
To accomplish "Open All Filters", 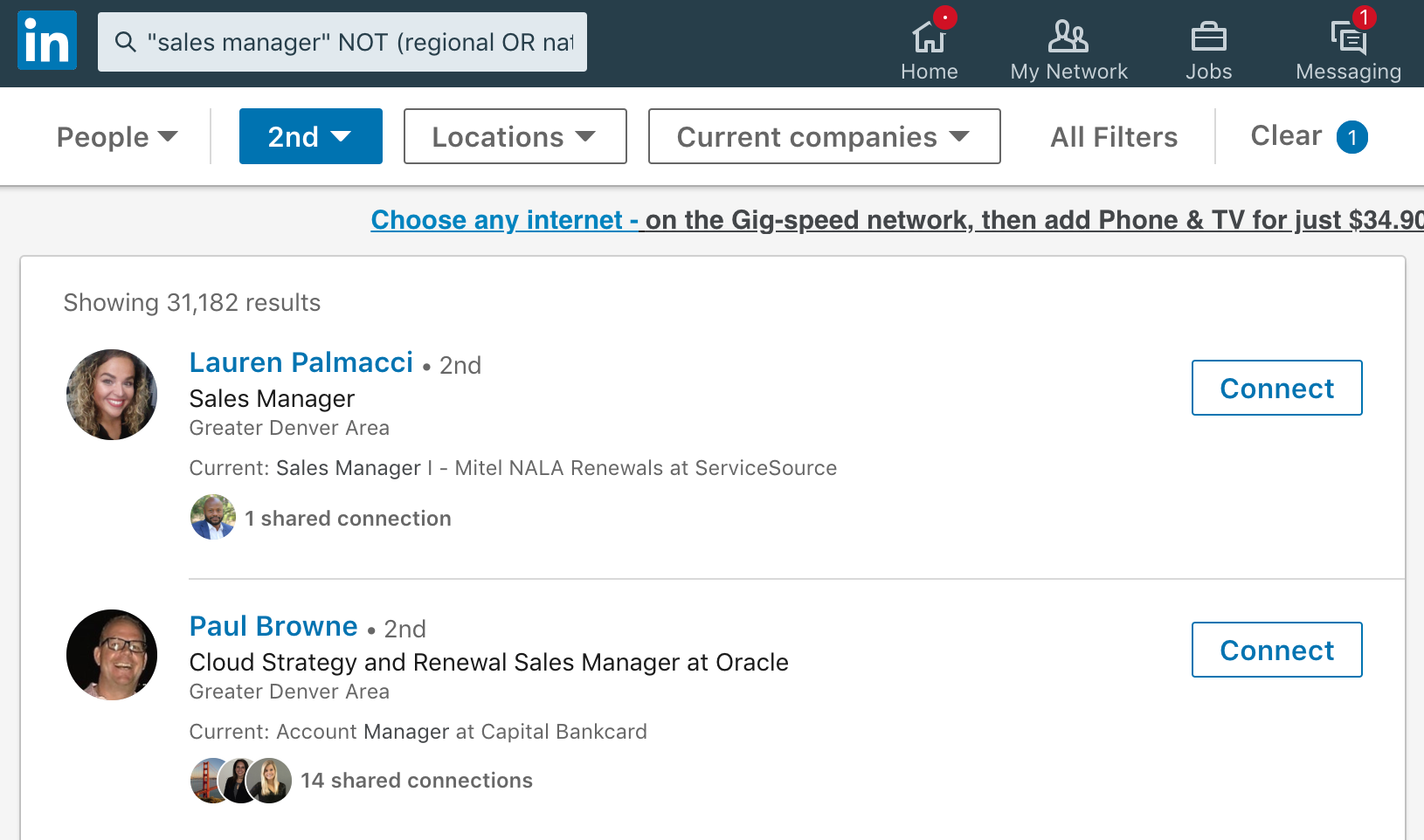I will pyautogui.click(x=1114, y=137).
